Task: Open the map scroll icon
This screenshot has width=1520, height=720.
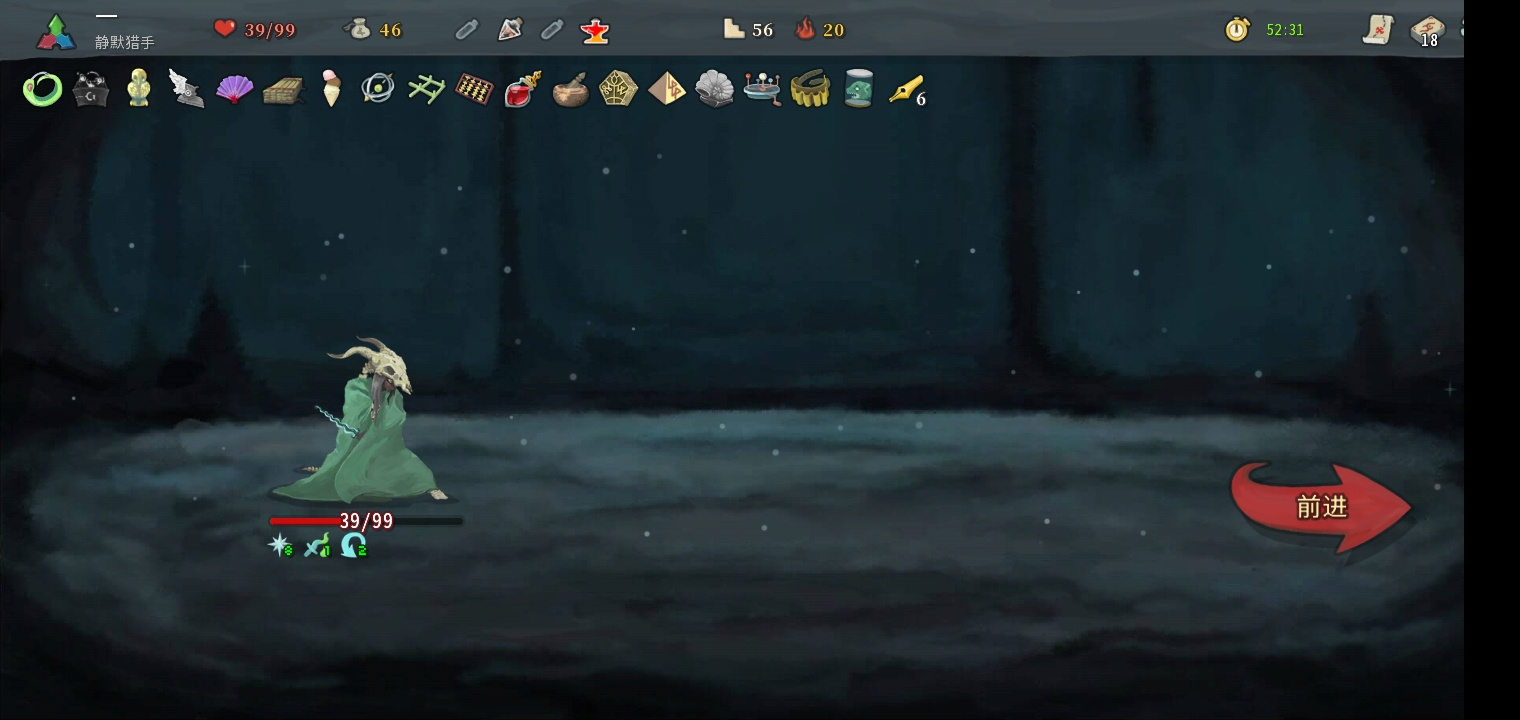Action: 1378,29
